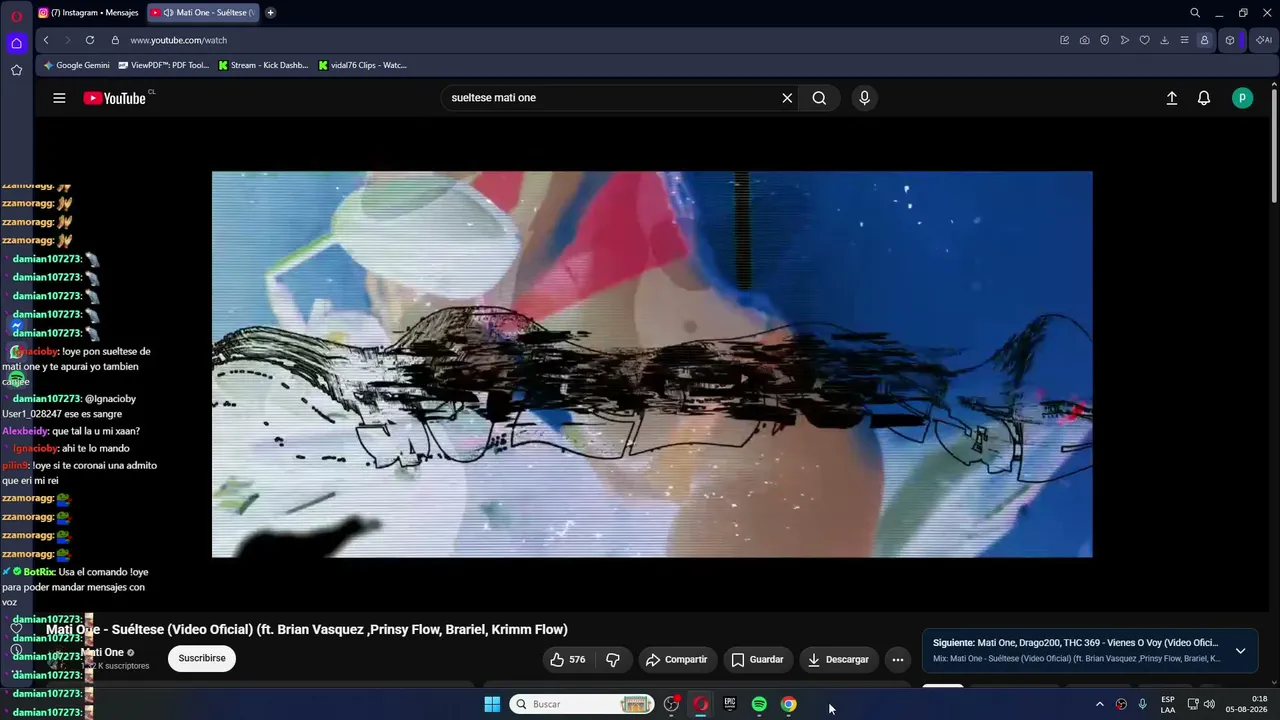Select the Mati One Suéltese tab
Screen dimensions: 1280x720
pyautogui.click(x=203, y=13)
